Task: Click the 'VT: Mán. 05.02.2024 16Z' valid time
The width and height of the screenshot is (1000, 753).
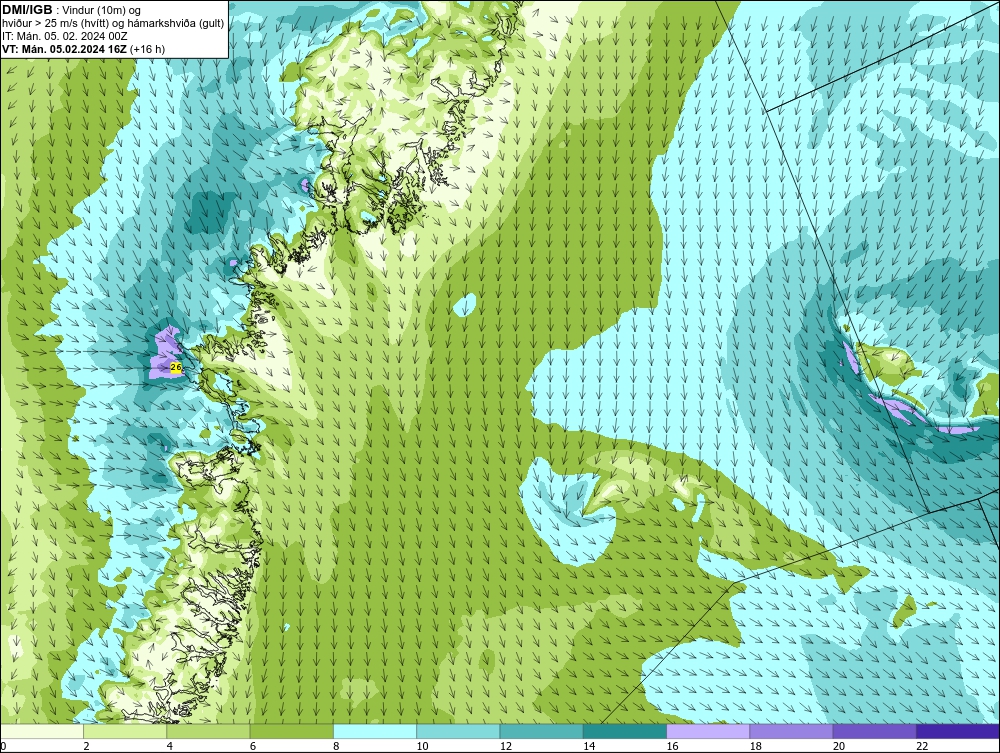Action: pyautogui.click(x=64, y=49)
